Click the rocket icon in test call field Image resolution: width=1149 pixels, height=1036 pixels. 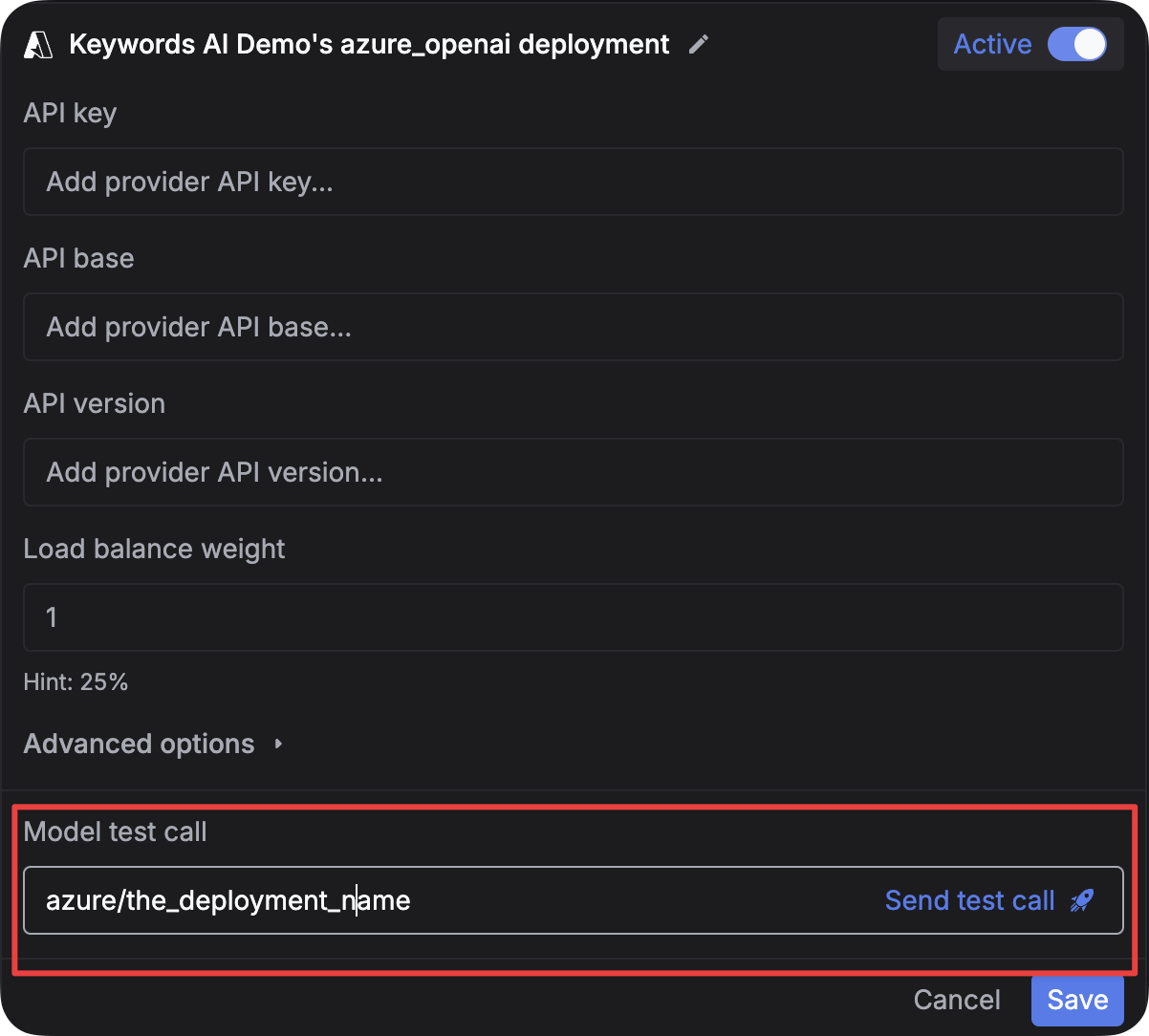(x=1082, y=900)
